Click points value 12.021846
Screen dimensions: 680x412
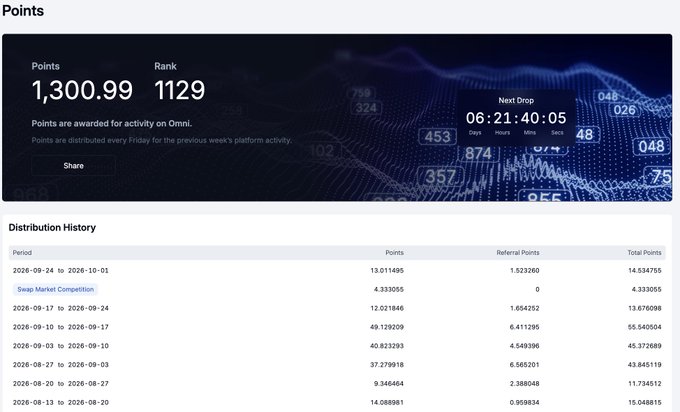click(387, 308)
